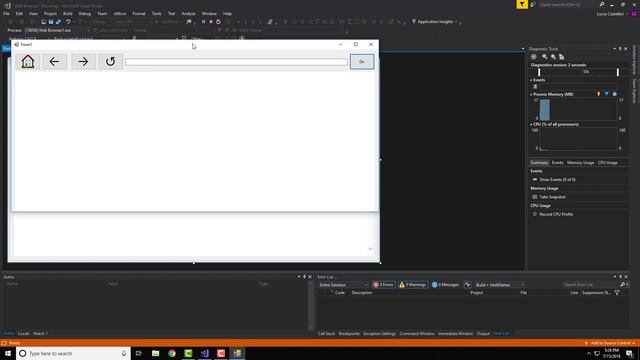
Task: Click the Show Events link
Action: tap(557, 180)
